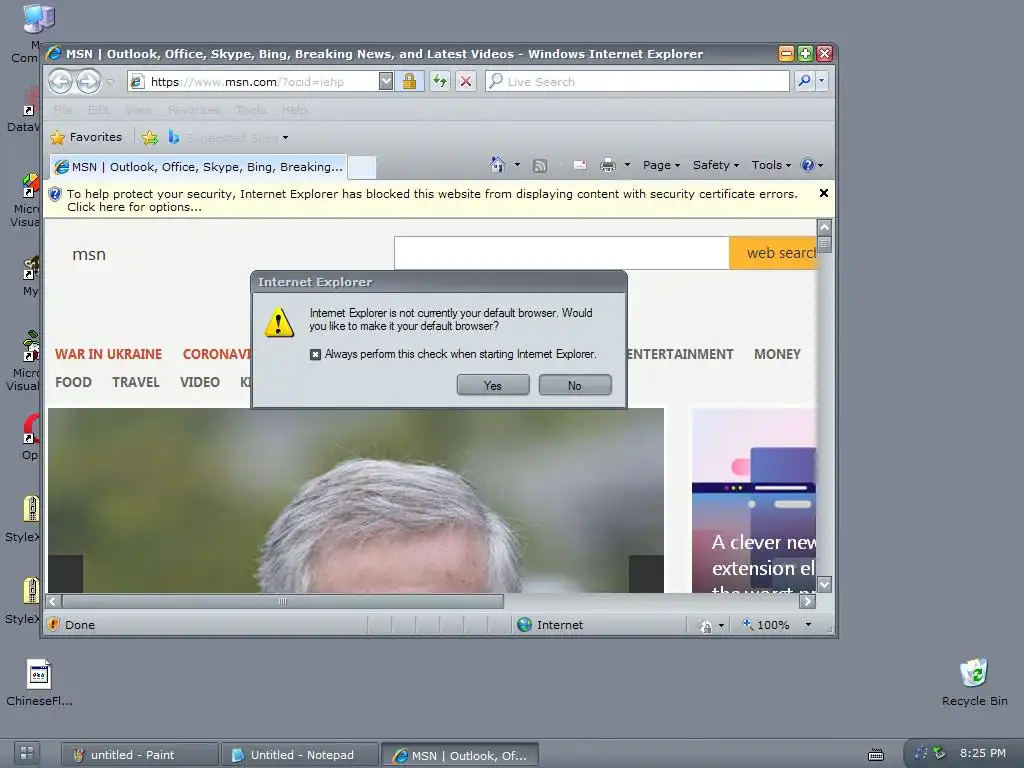Image resolution: width=1024 pixels, height=768 pixels.
Task: Switch to Untitled - Notepad taskbar button
Action: click(300, 755)
